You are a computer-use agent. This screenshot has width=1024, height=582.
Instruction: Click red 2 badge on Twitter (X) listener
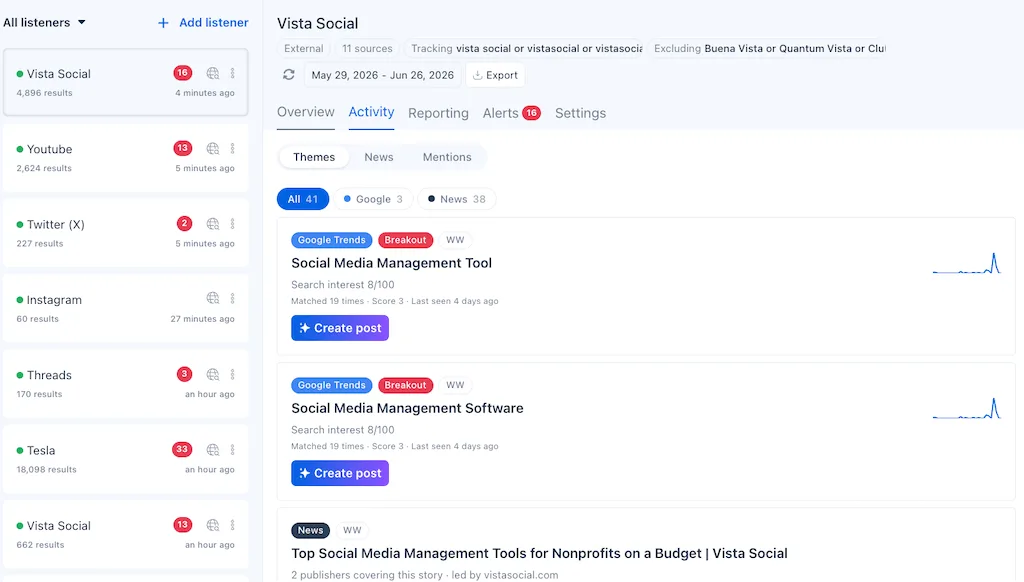tap(184, 223)
